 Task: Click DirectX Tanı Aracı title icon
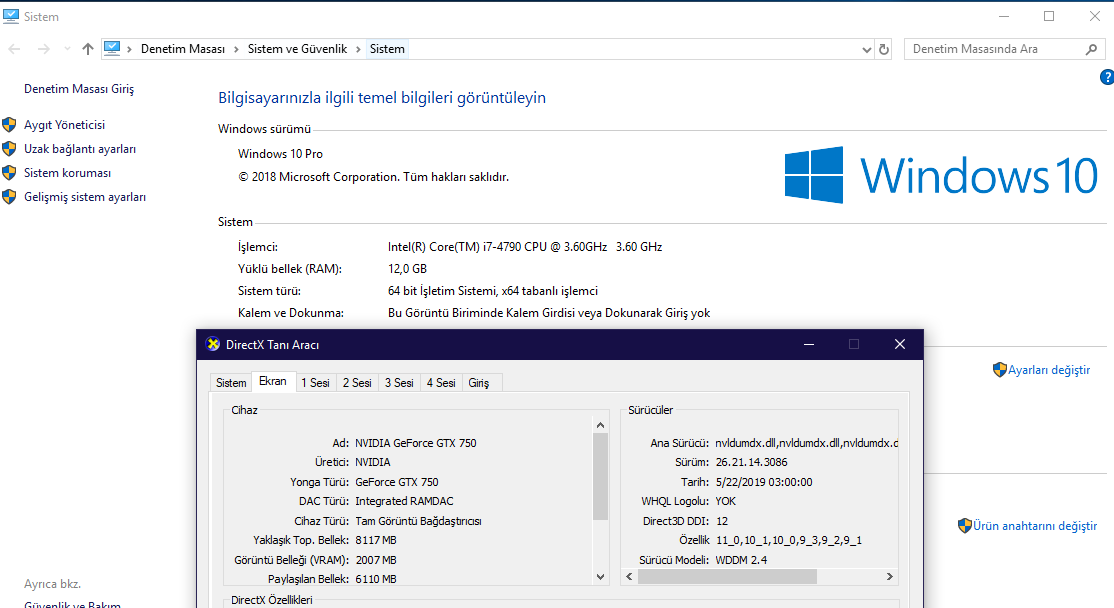coord(212,344)
